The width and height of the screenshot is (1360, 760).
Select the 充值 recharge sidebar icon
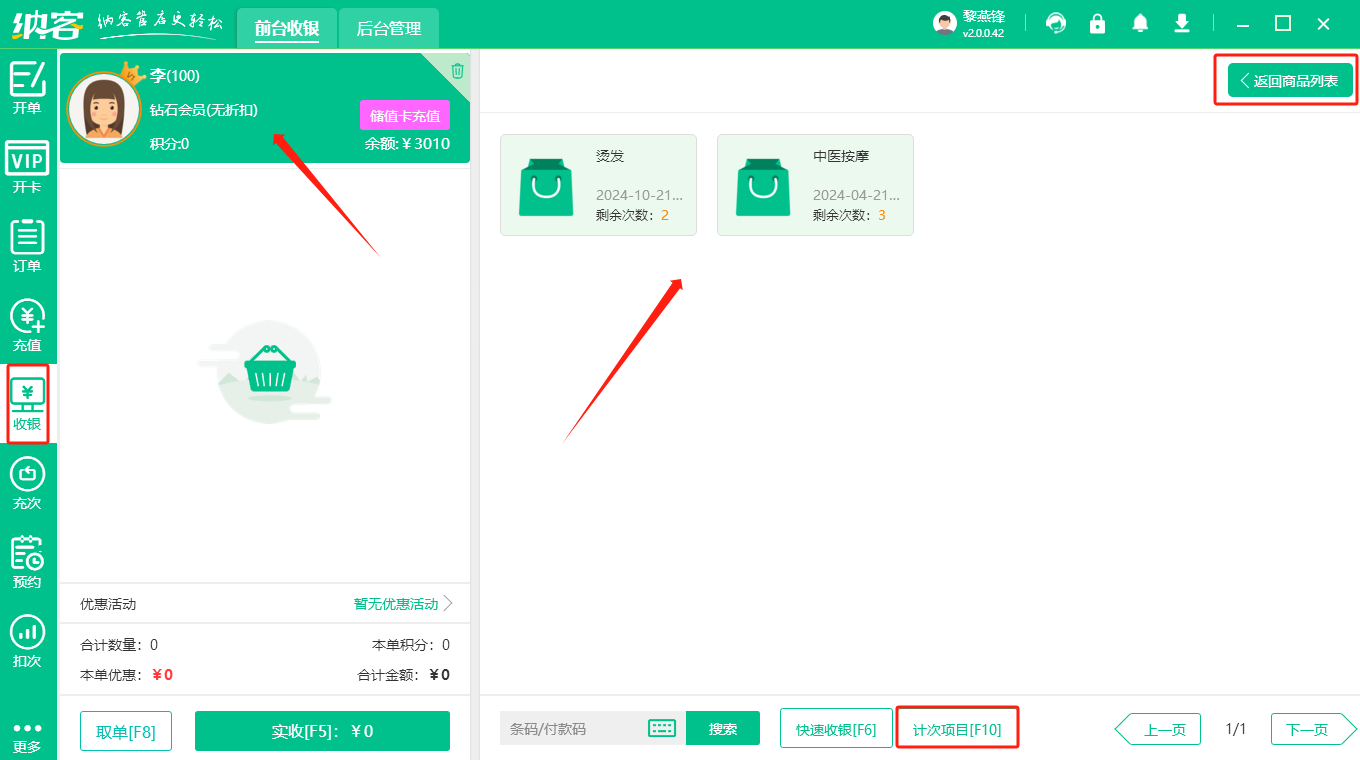click(28, 325)
